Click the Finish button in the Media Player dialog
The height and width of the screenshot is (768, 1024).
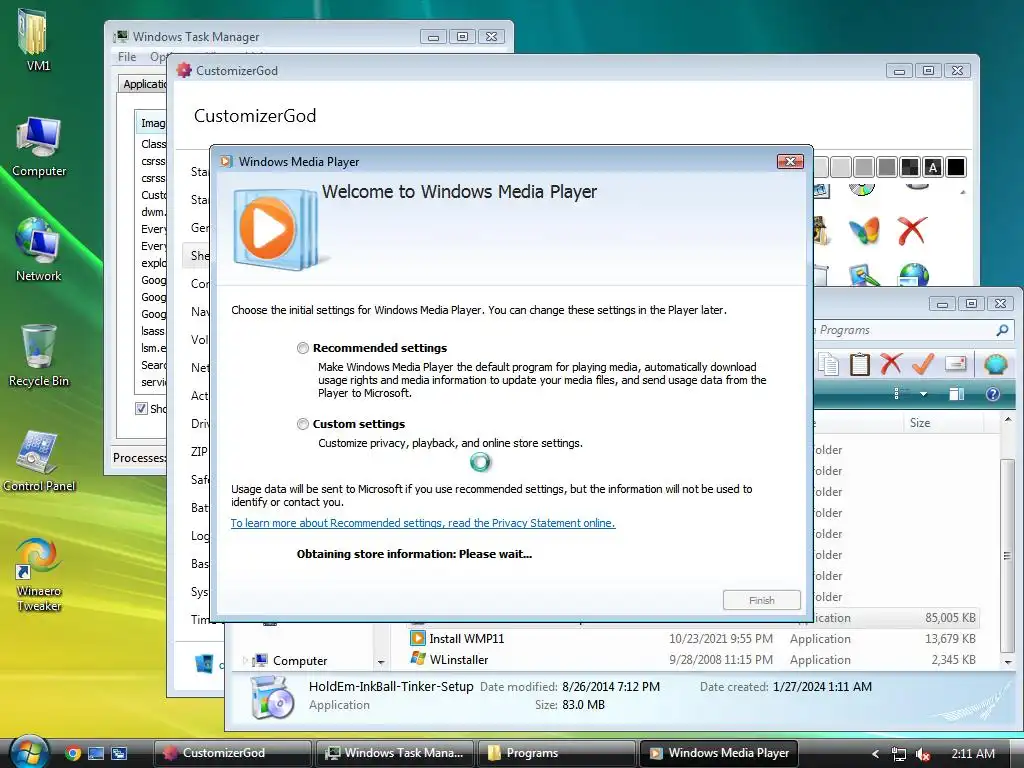pos(761,600)
